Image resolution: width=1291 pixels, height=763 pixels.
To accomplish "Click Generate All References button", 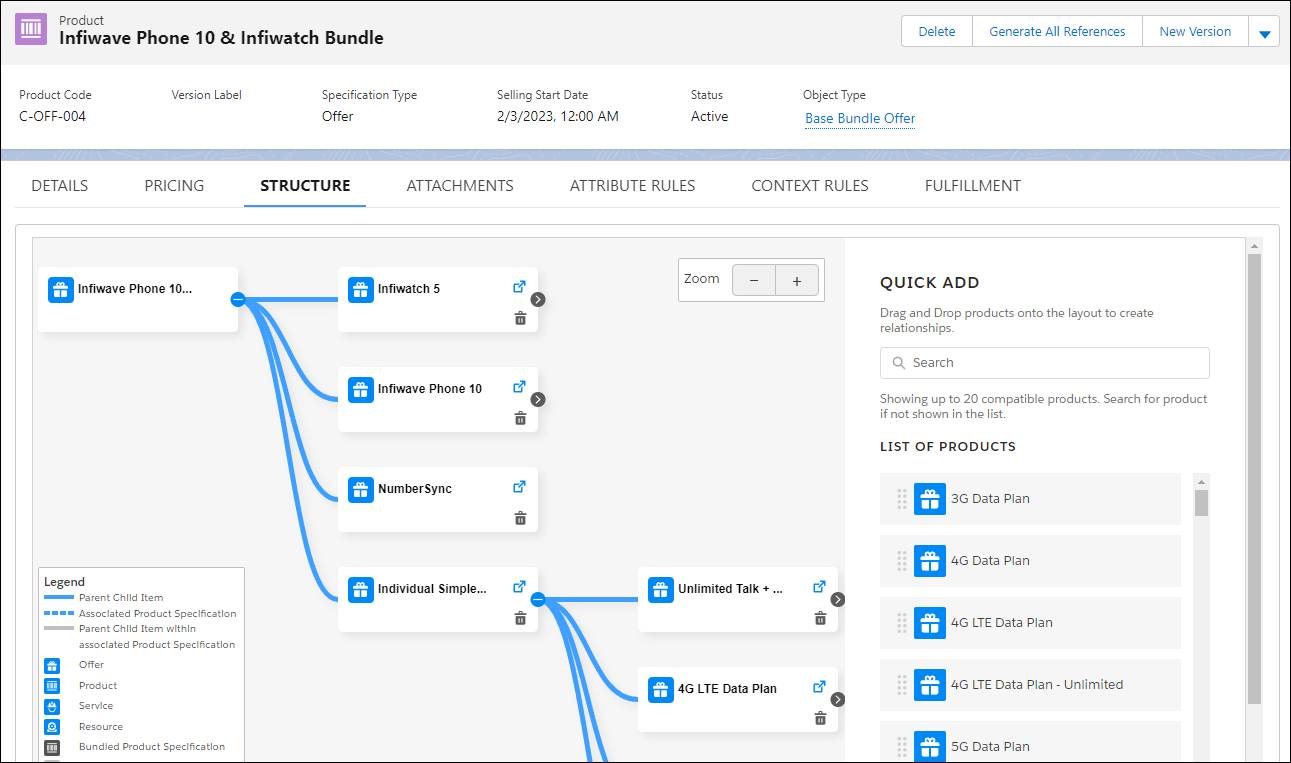I will [1057, 32].
